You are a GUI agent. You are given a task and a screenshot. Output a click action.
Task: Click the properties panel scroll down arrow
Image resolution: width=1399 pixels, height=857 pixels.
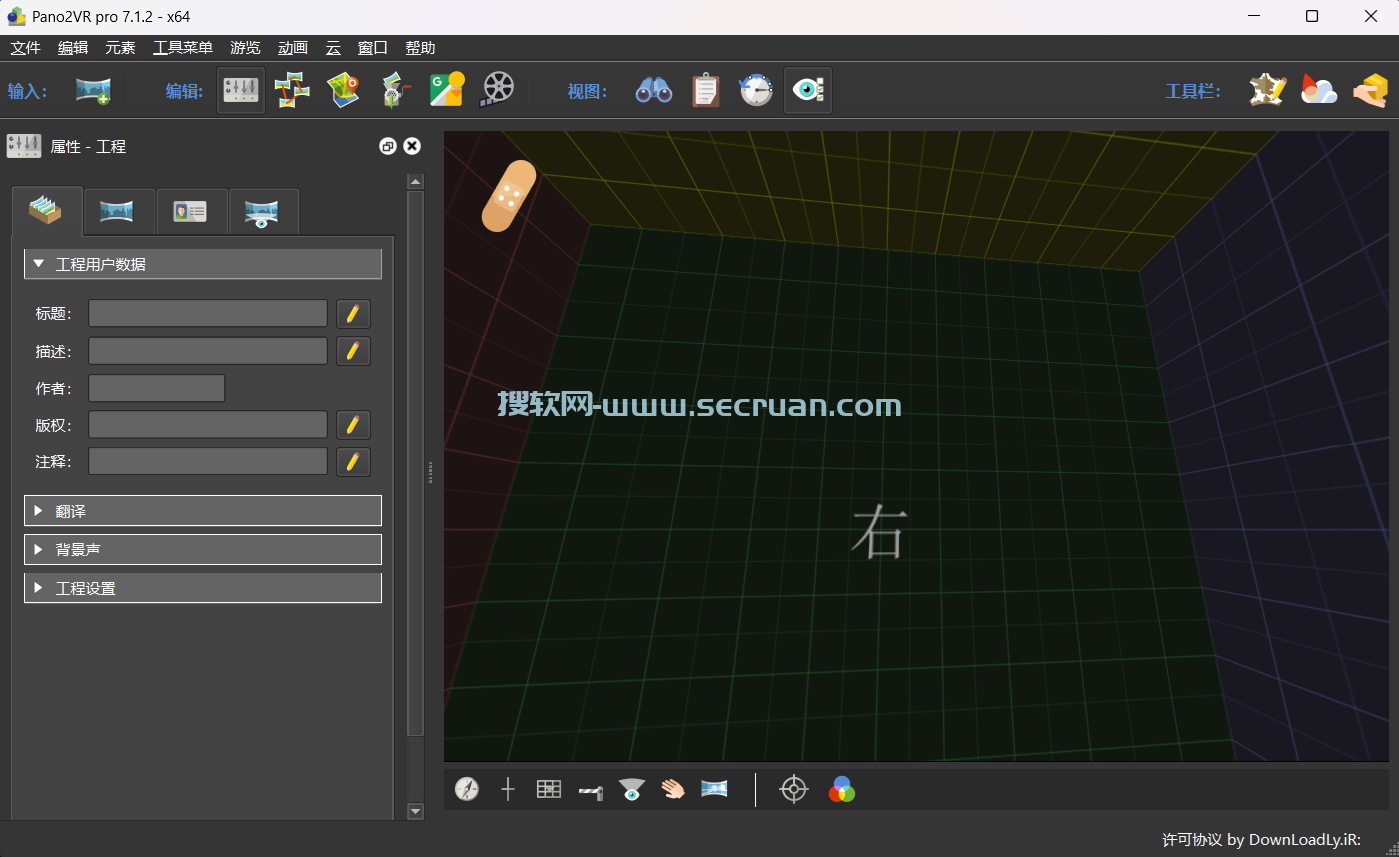coord(416,812)
